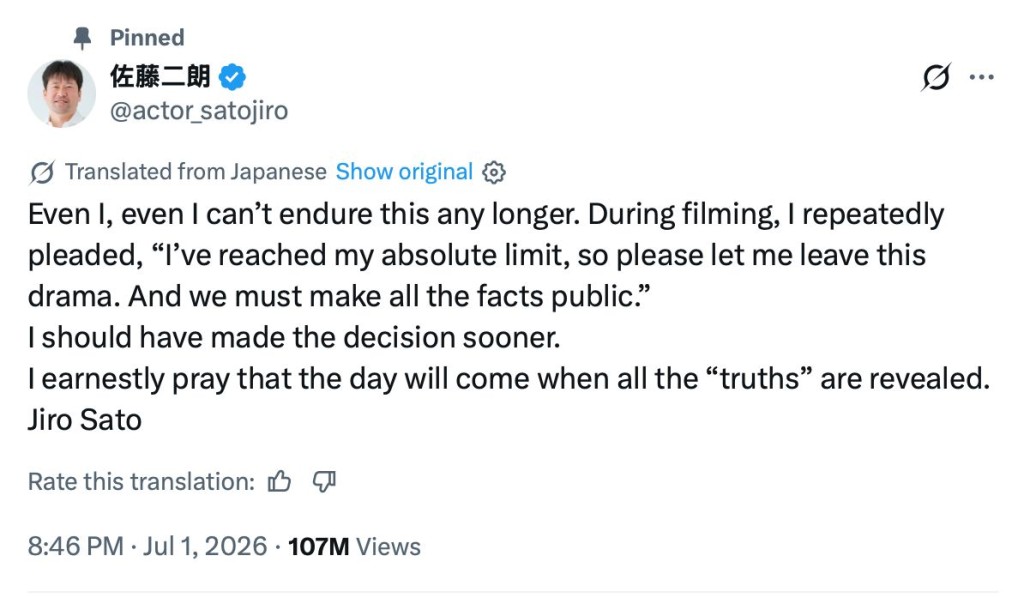Click the Jul 1, 2026 date

pyautogui.click(x=205, y=546)
